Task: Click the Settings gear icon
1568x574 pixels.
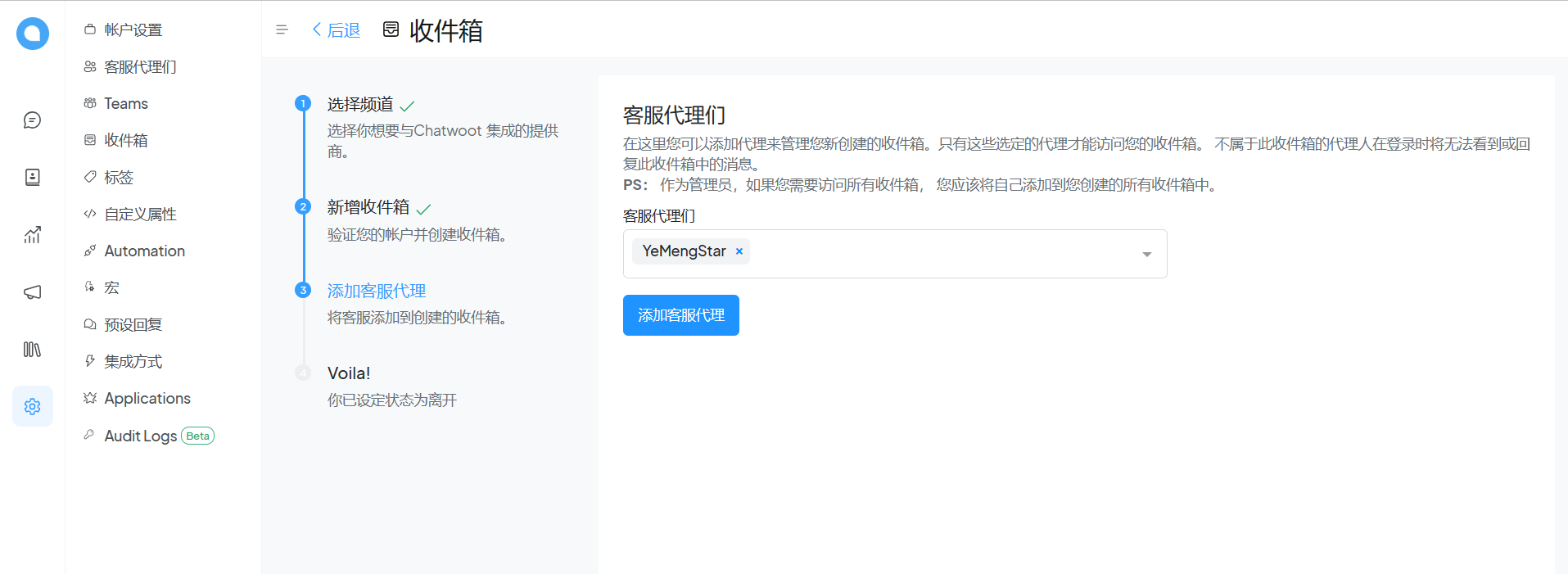Action: 32,406
